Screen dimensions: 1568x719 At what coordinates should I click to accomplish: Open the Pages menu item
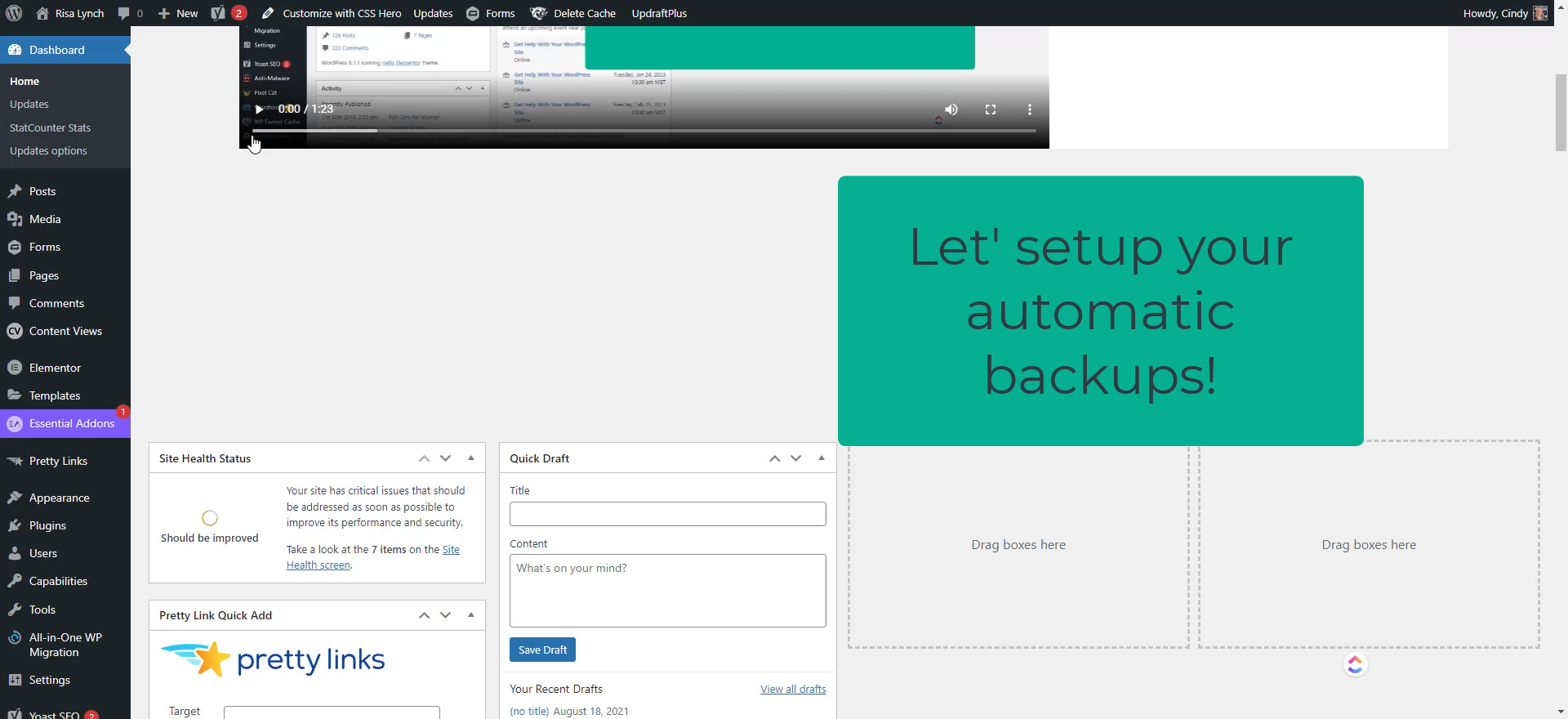(x=65, y=275)
